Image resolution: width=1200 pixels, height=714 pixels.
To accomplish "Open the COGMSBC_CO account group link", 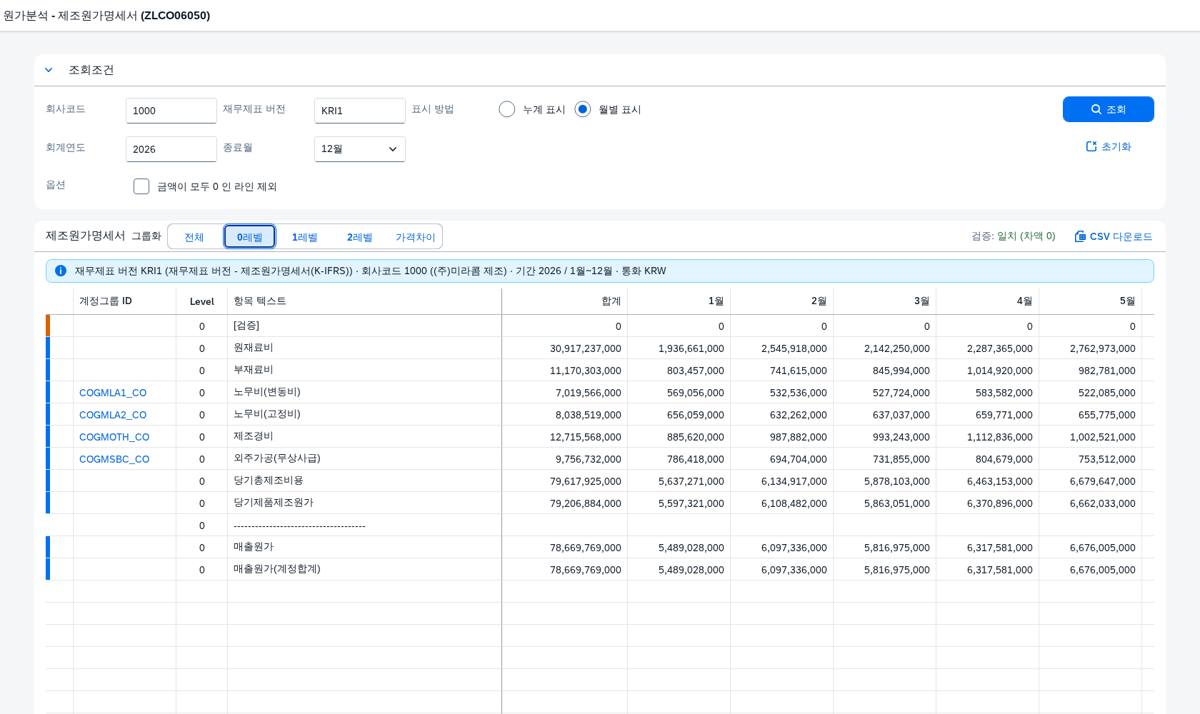I will click(114, 459).
